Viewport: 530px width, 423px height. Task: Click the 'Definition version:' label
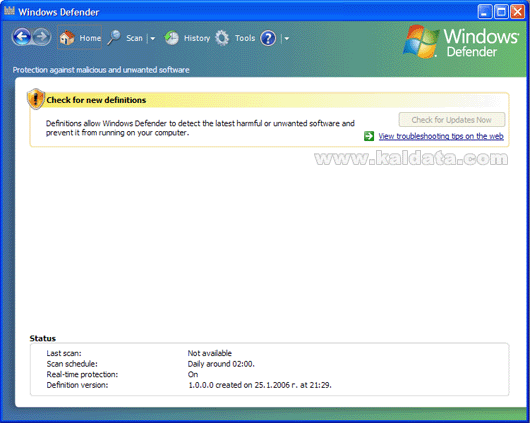[x=77, y=385]
